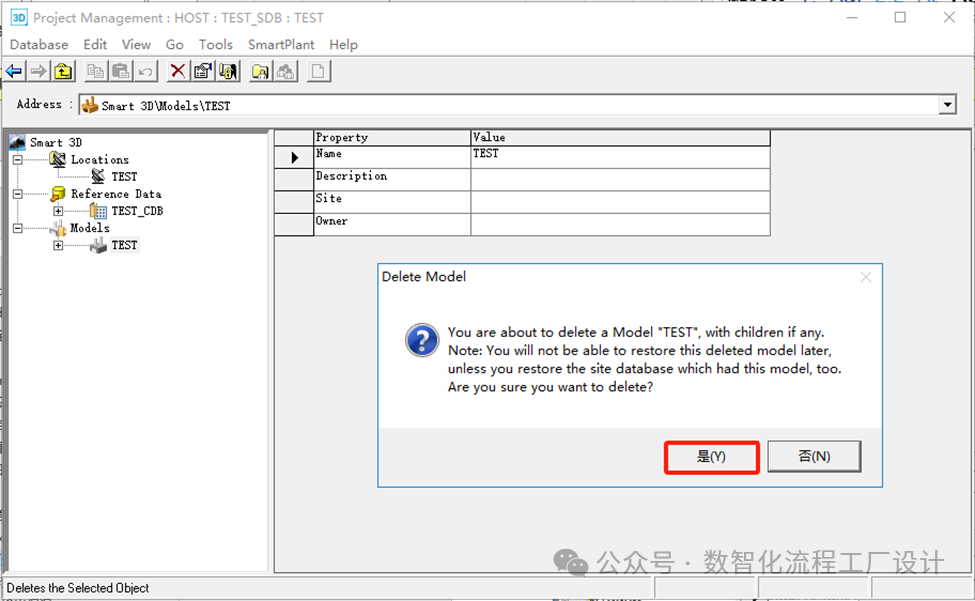Click the Forward arrow toolbar icon
Viewport: 975px width, 601px height.
pos(39,71)
